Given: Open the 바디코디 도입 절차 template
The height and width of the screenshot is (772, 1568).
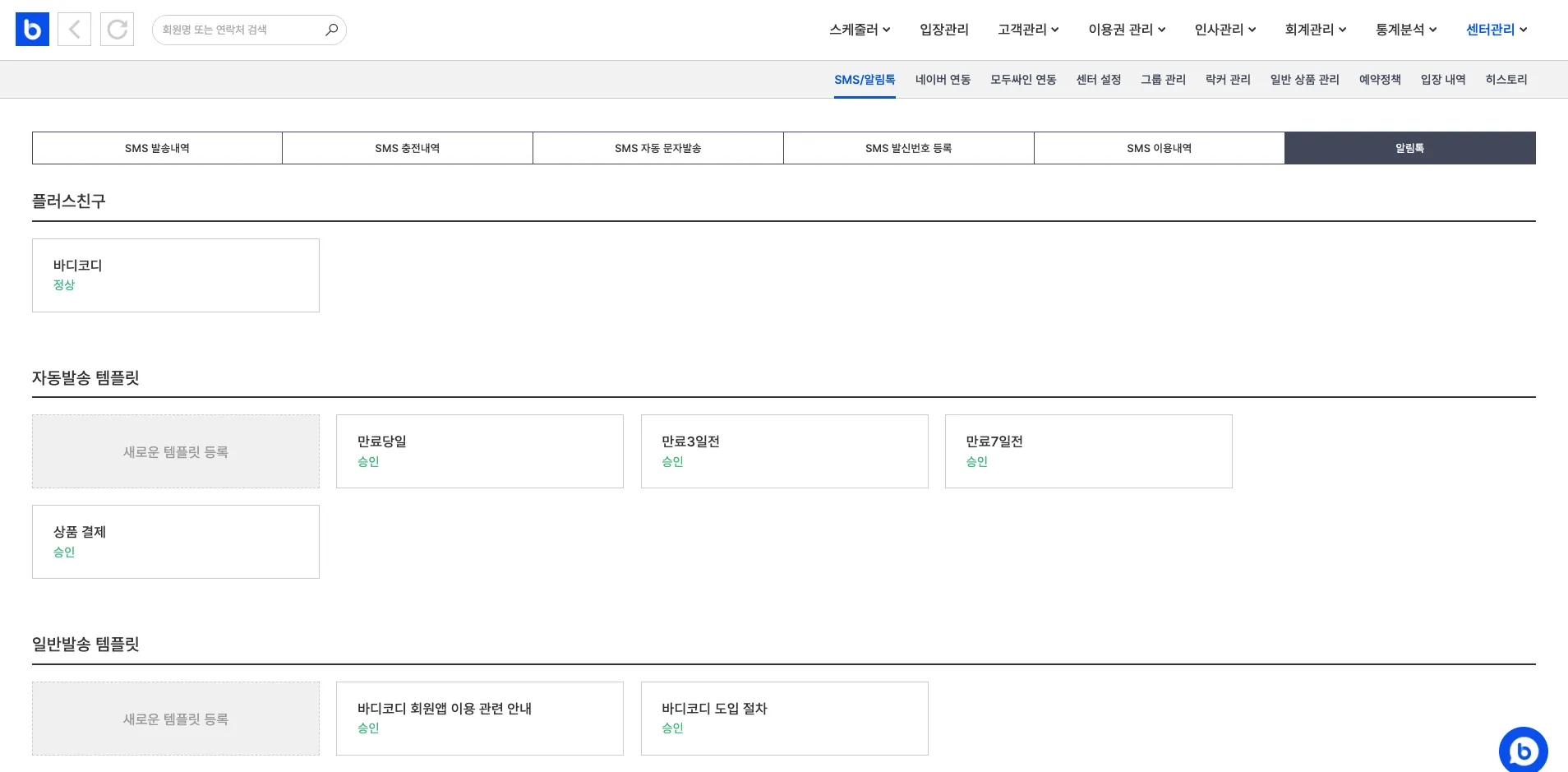Looking at the screenshot, I should coord(784,718).
